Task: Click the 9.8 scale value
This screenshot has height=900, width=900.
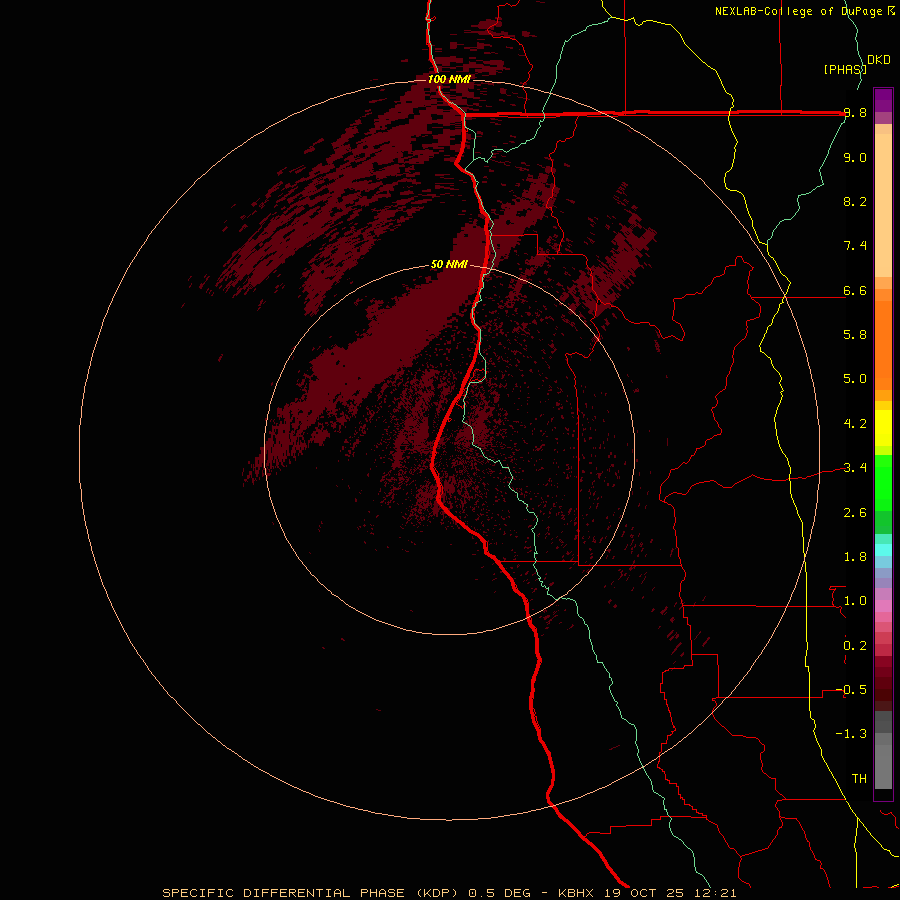Action: (x=855, y=113)
